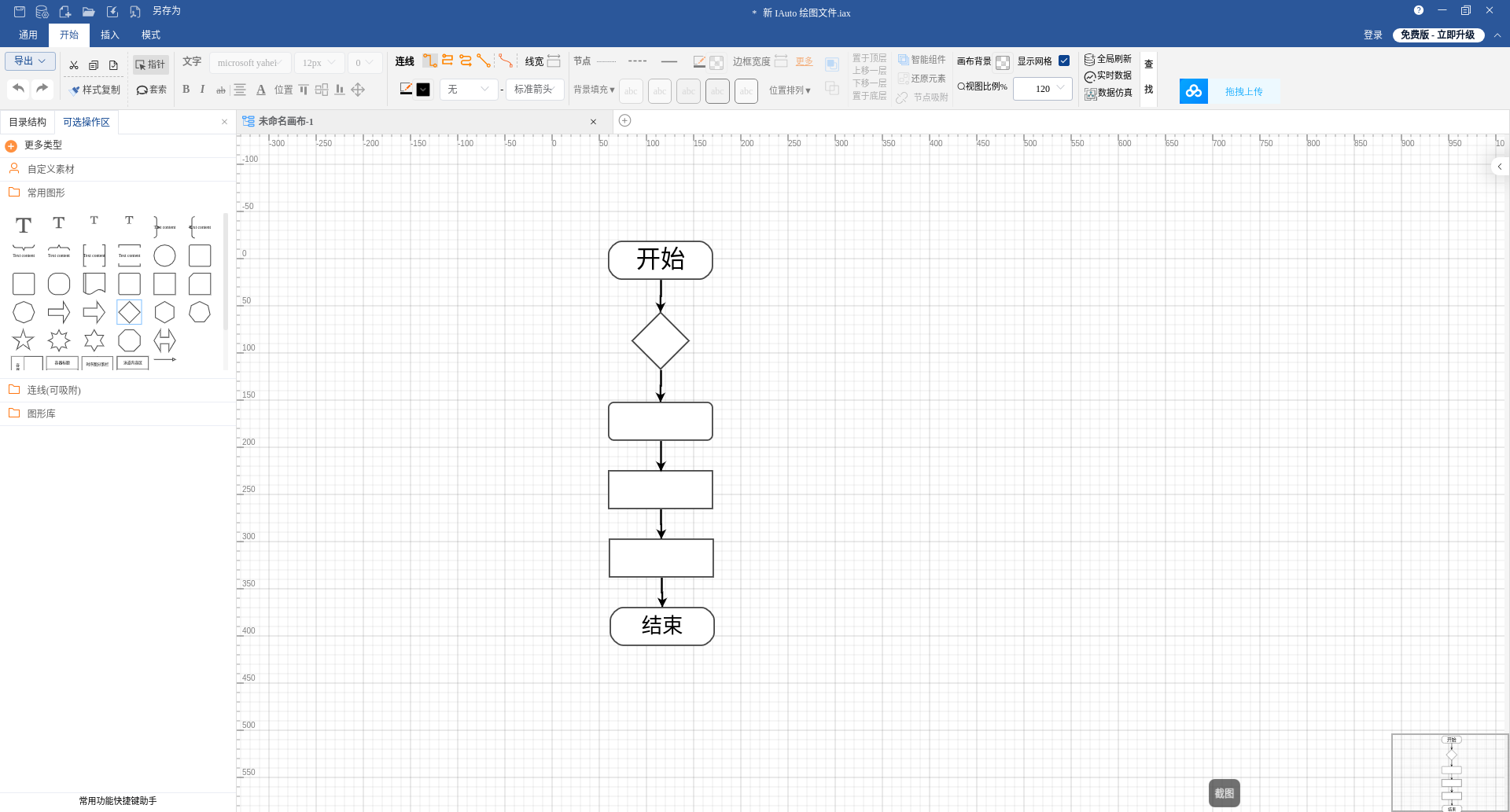Click the 免费版 - 立即升级 upgrade button
This screenshot has width=1510, height=812.
pyautogui.click(x=1438, y=35)
